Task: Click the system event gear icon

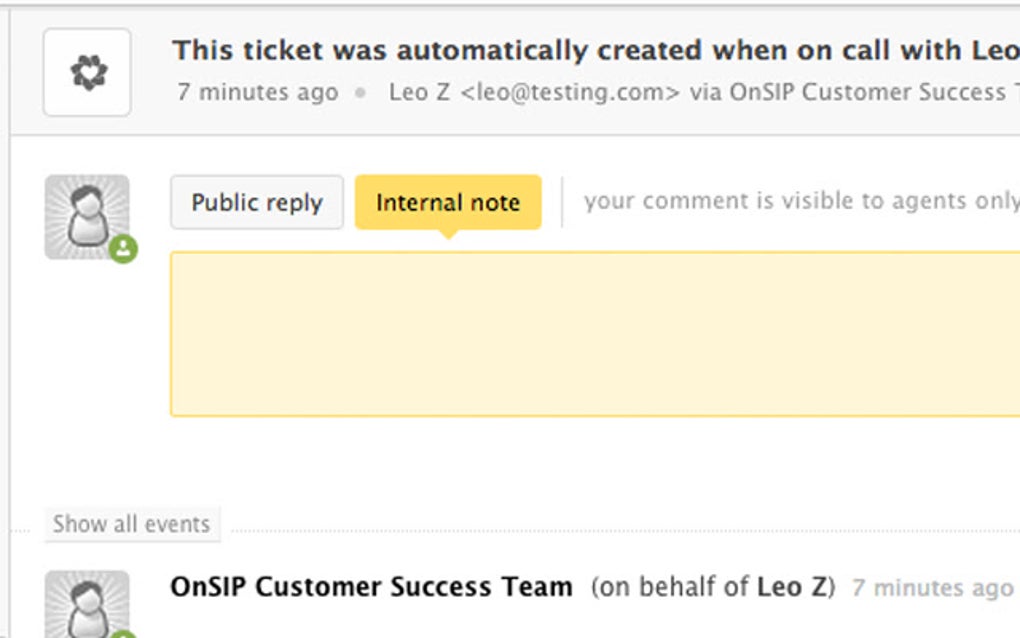Action: click(87, 72)
